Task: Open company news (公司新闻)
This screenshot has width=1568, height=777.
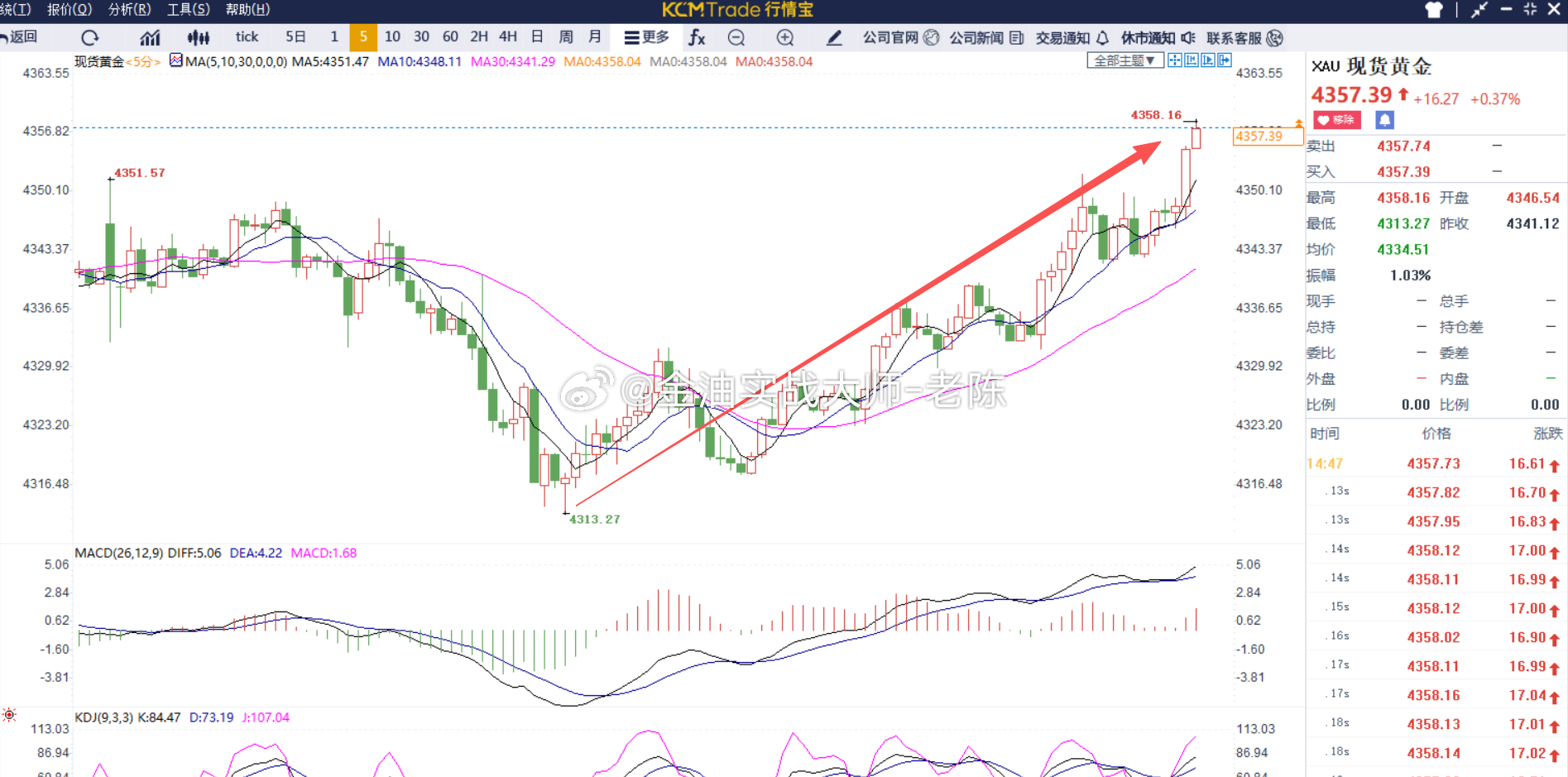Action: (986, 37)
